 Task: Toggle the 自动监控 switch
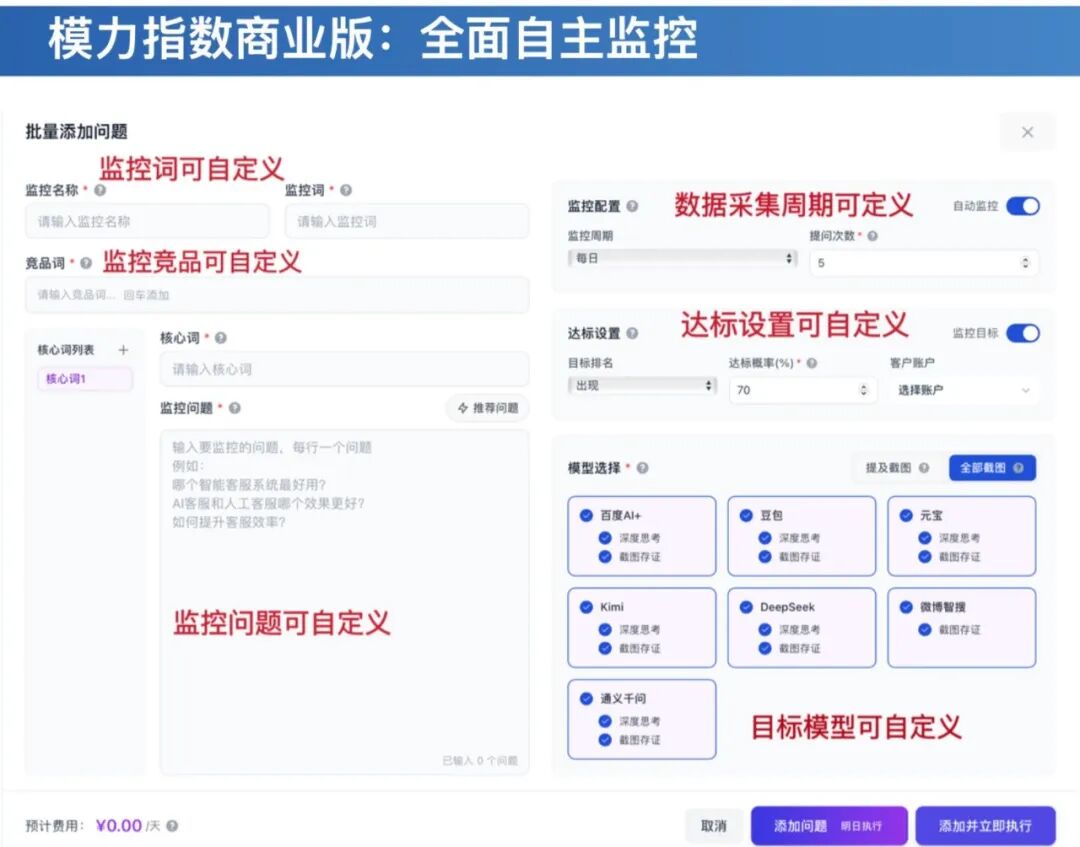1023,206
